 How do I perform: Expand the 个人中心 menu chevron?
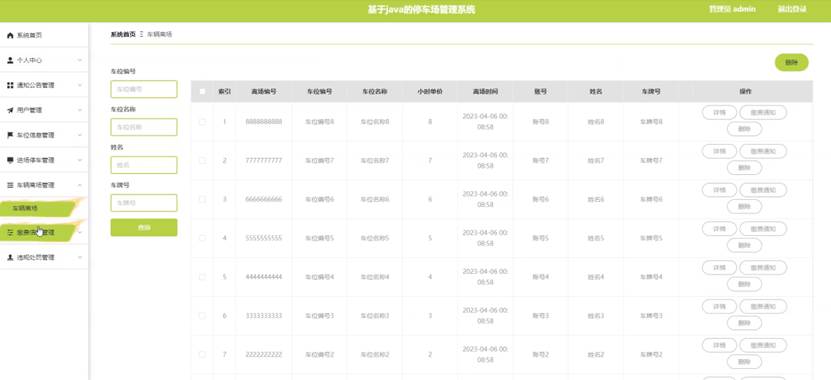(79, 60)
